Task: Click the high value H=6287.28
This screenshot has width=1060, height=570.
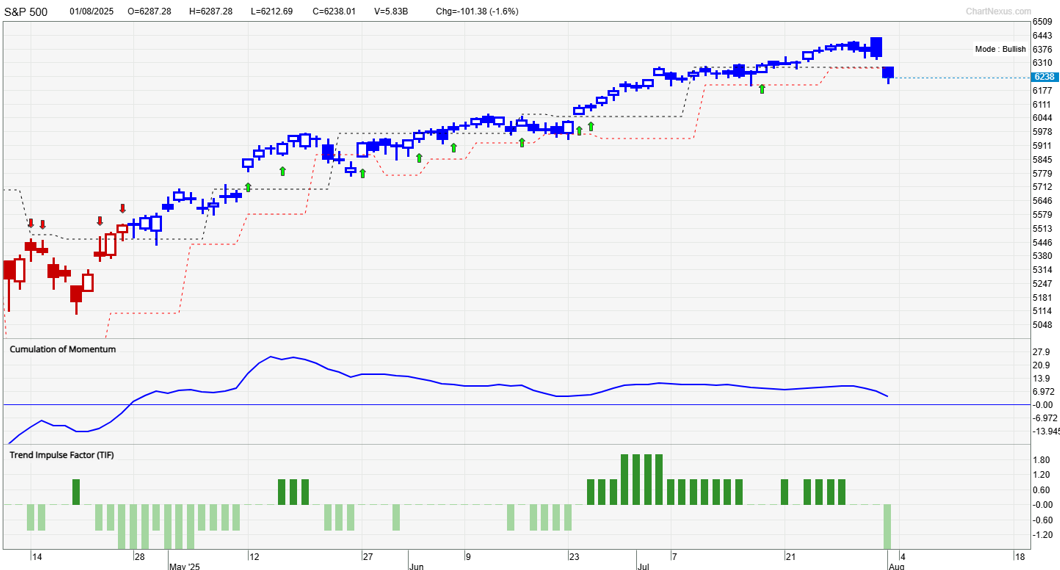Action: 211,11
